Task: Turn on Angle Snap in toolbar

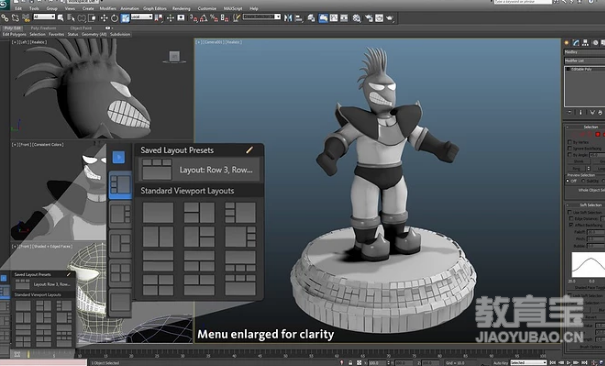Action: coord(203,18)
